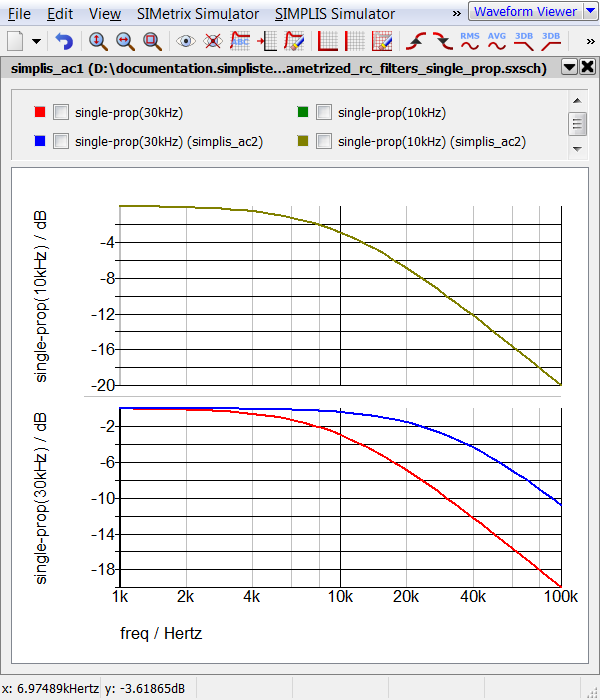Click the olive single-prop(10kHz) simplis_ac2 swatch

302,142
